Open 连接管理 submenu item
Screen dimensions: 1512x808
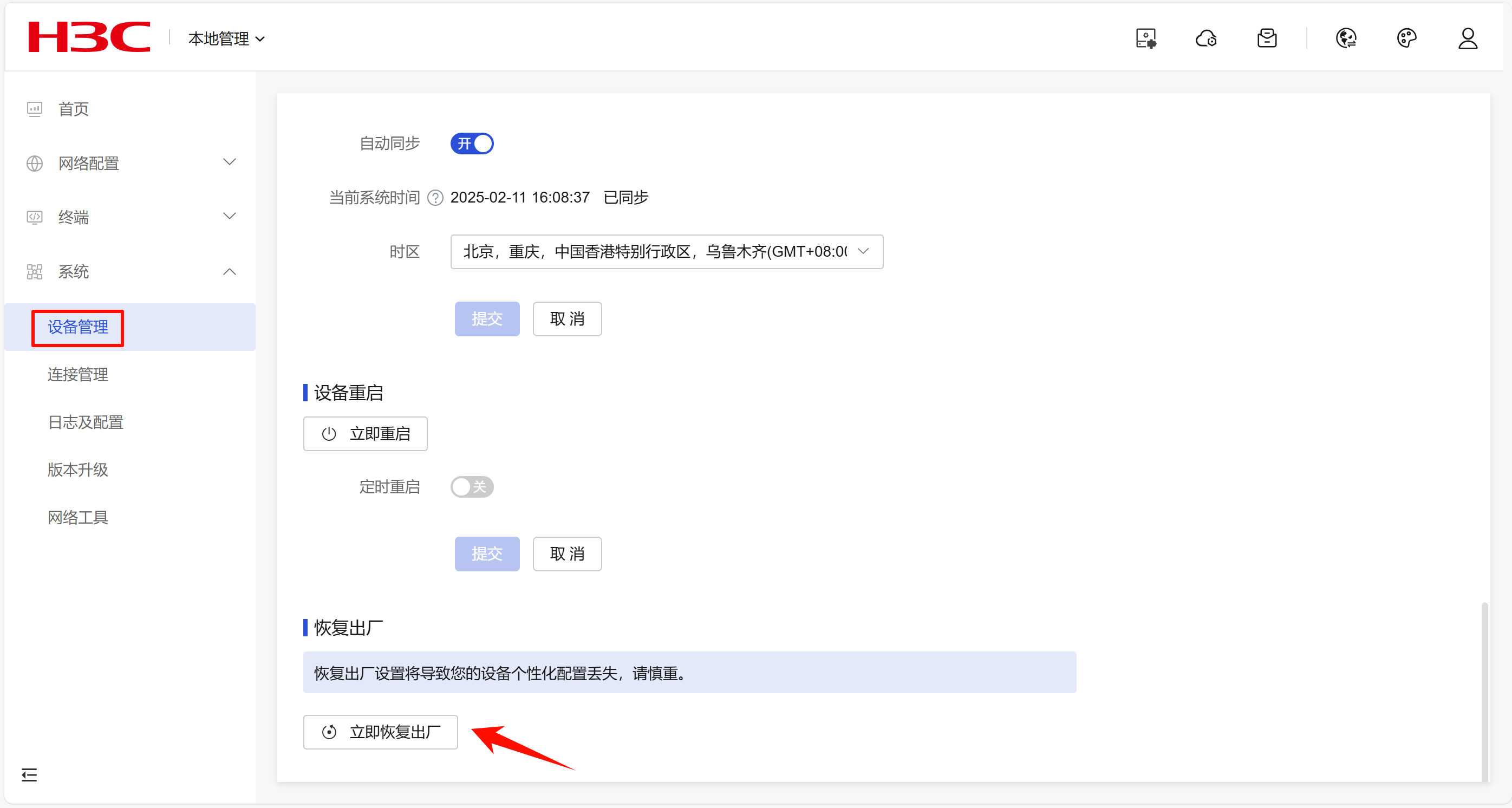coord(78,374)
